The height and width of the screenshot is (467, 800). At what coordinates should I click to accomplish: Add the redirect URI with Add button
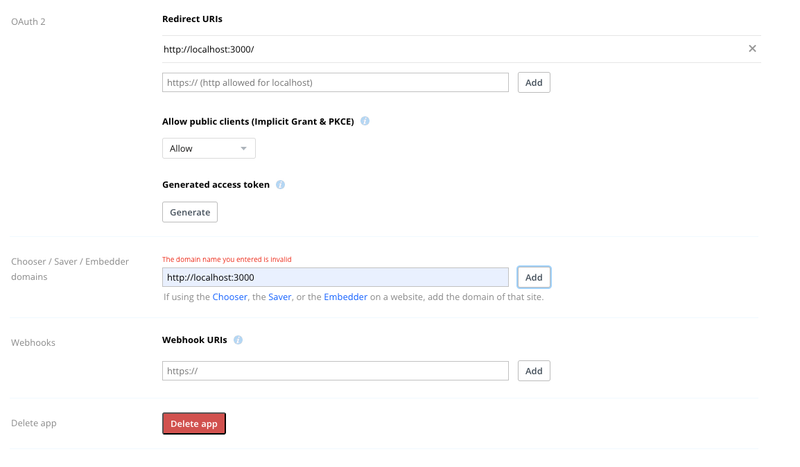534,83
